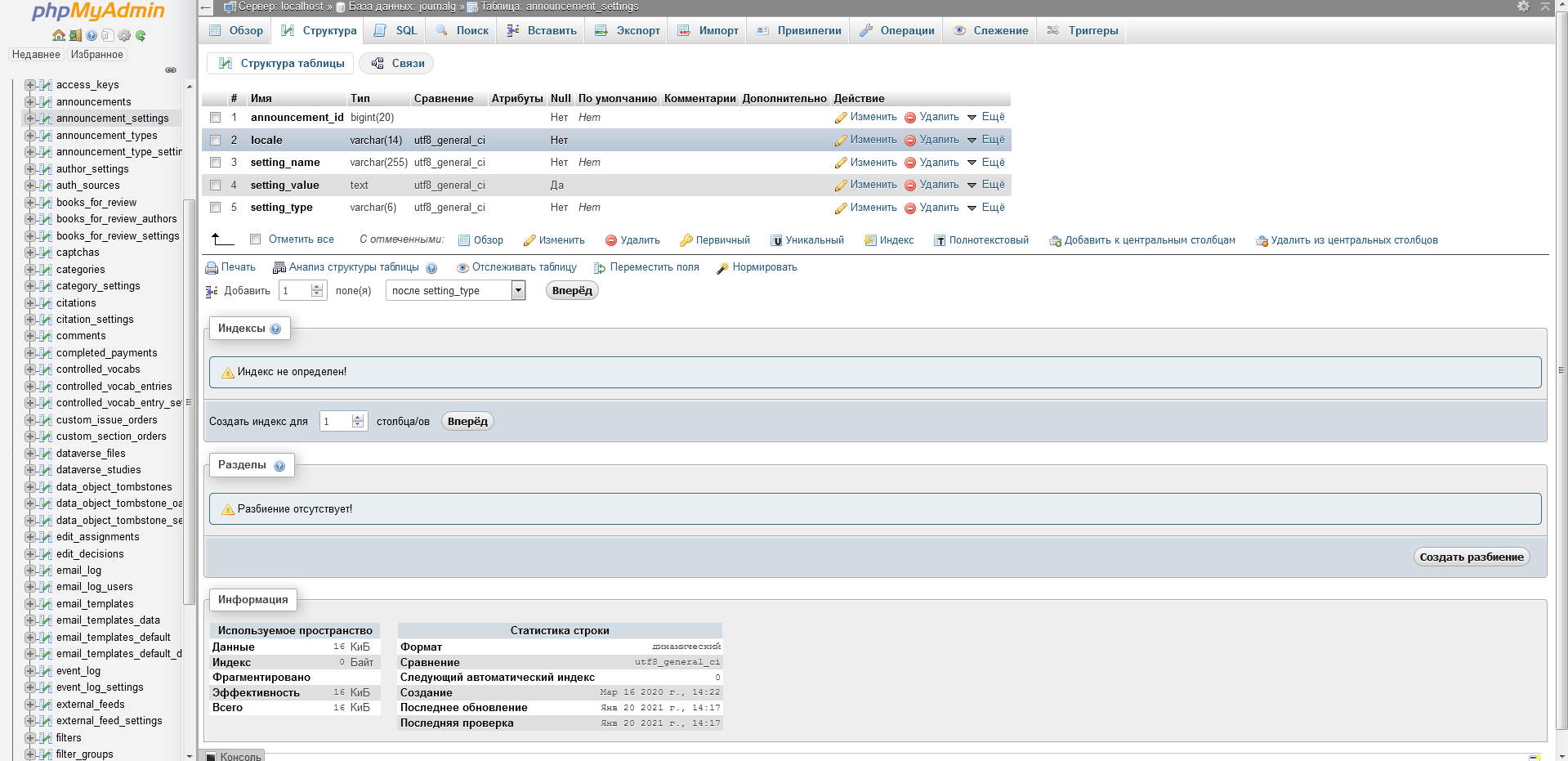Click red delete icon for locale column
Viewport: 1568px width, 761px height.
[x=910, y=141]
